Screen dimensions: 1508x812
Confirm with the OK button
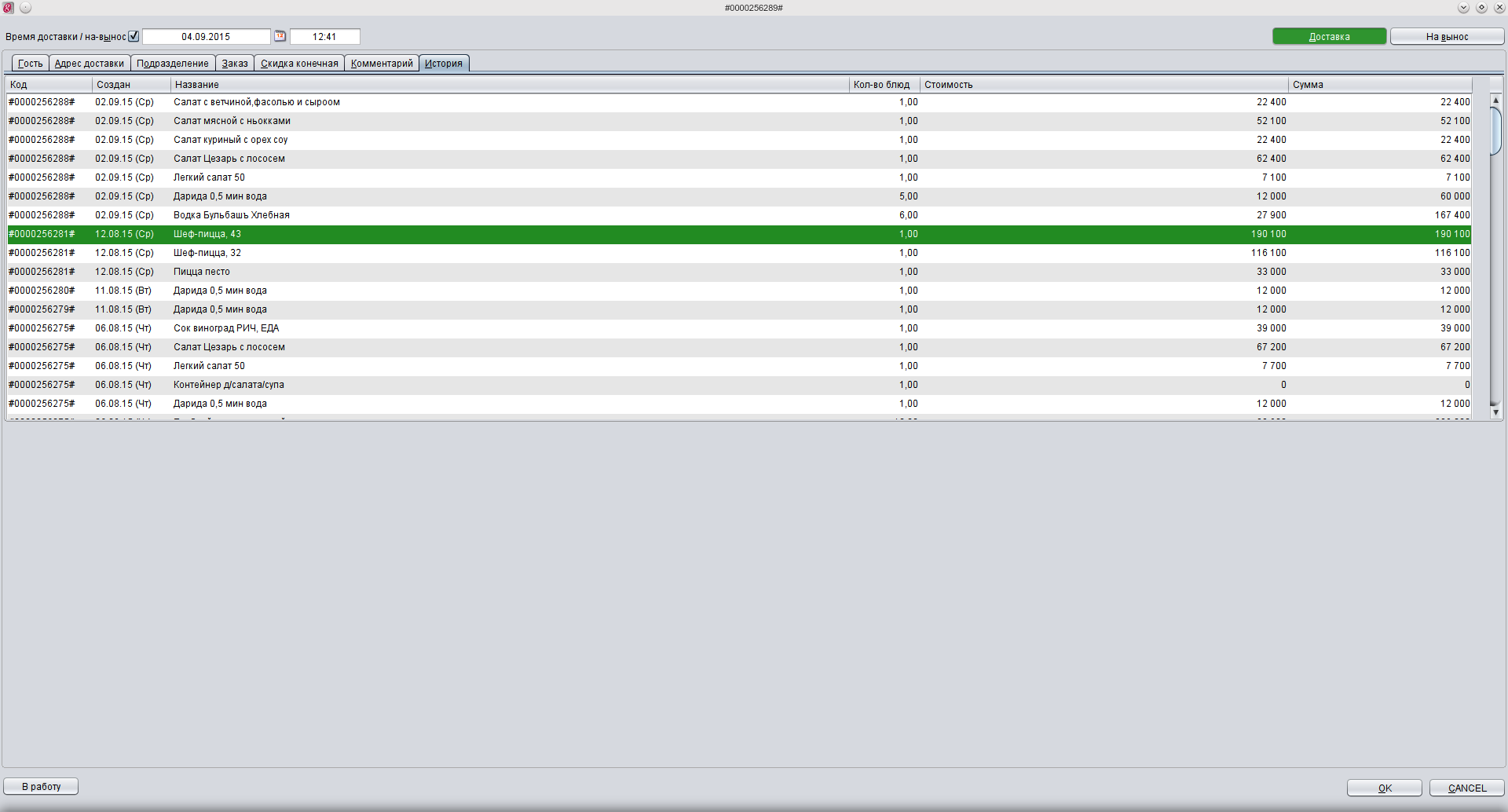click(1384, 788)
